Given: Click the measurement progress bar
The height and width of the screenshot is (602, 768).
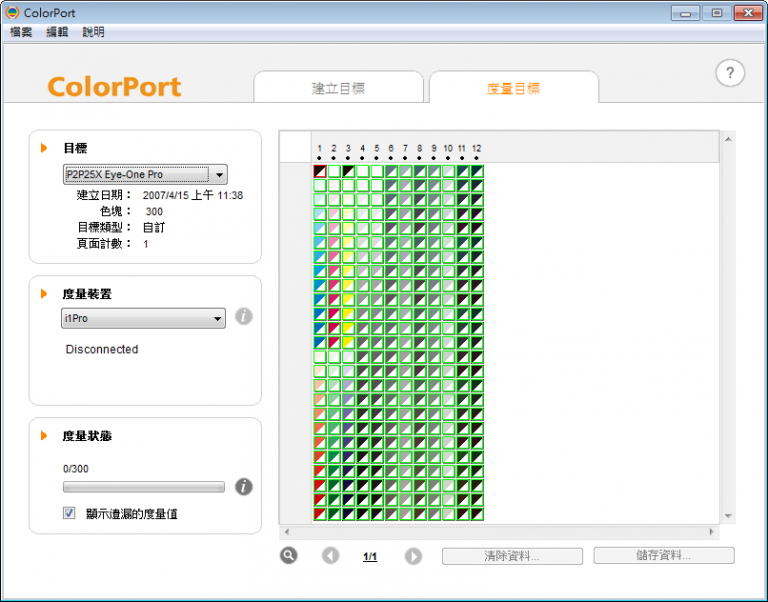Looking at the screenshot, I should (144, 487).
